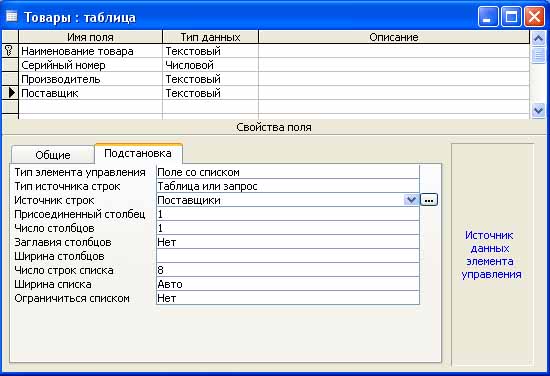The width and height of the screenshot is (550, 376).
Task: Select the Поставщик field name cell
Action: (90, 93)
